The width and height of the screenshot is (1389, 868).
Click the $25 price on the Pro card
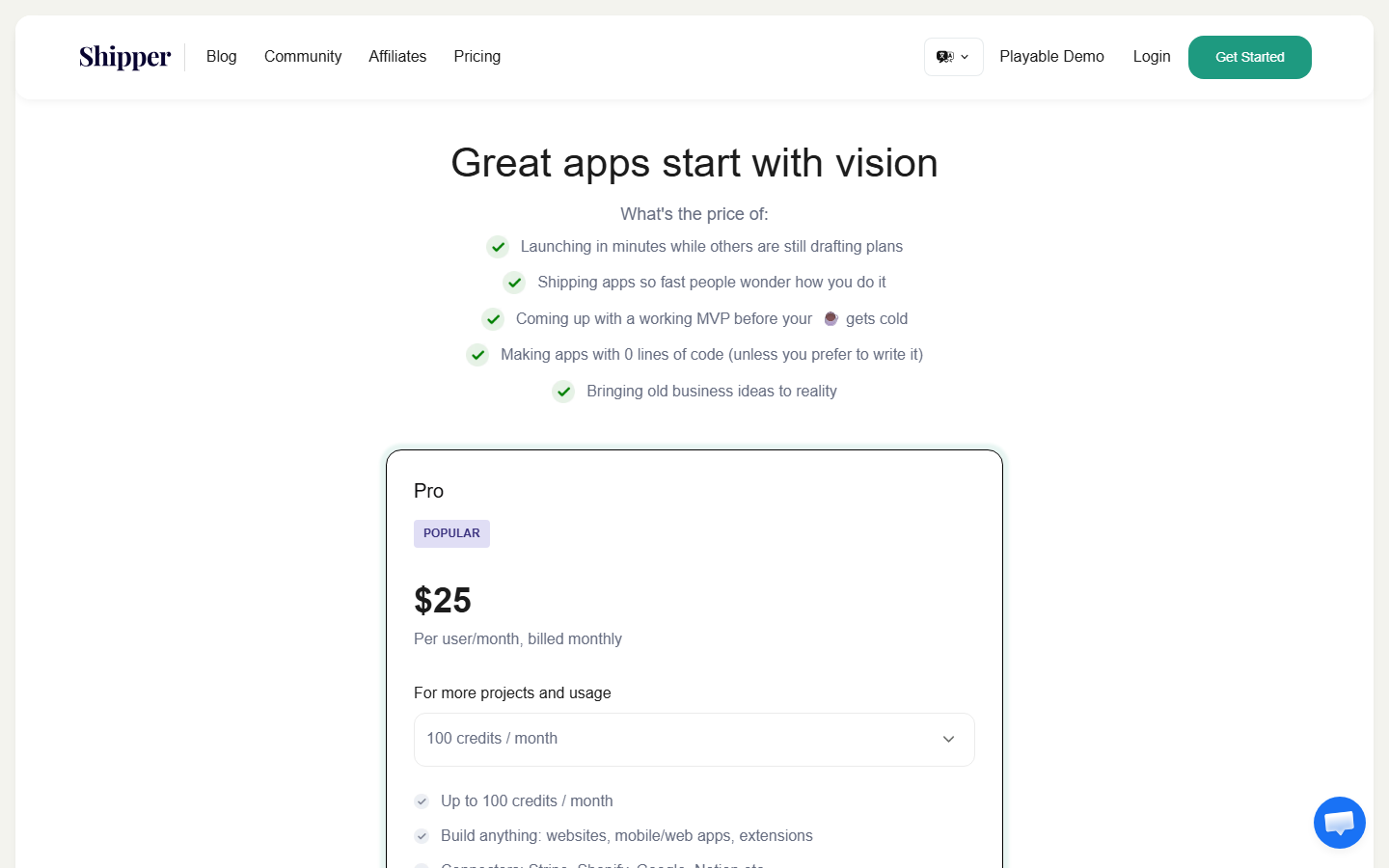click(x=442, y=600)
